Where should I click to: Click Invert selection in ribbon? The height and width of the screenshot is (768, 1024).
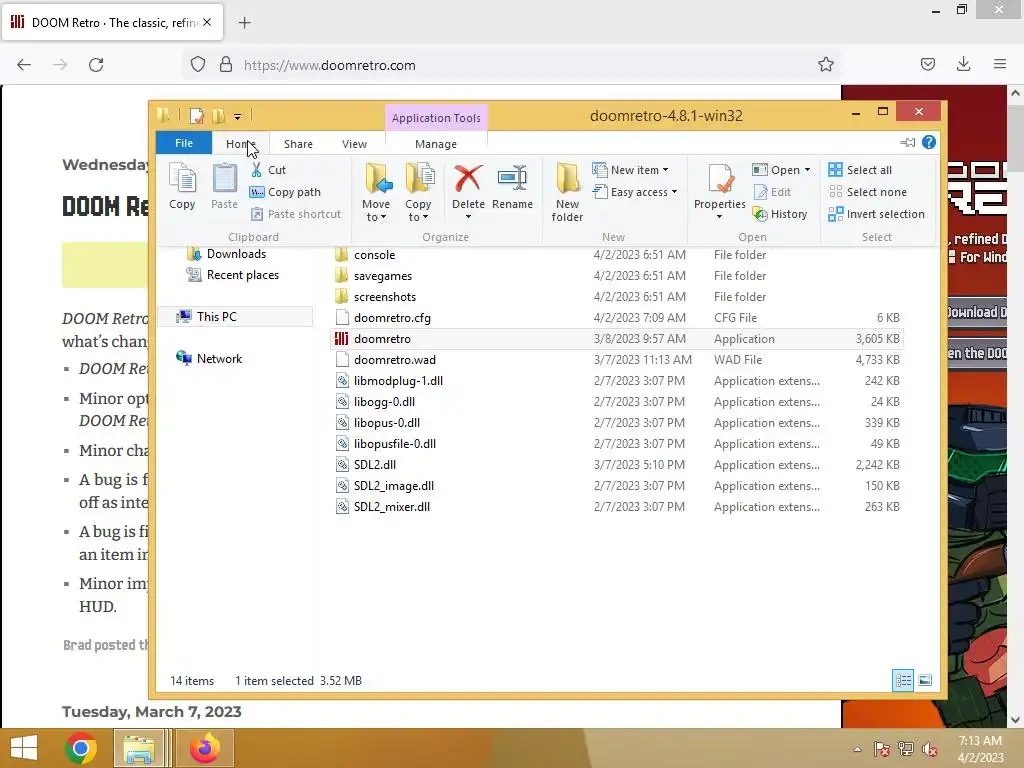(876, 214)
